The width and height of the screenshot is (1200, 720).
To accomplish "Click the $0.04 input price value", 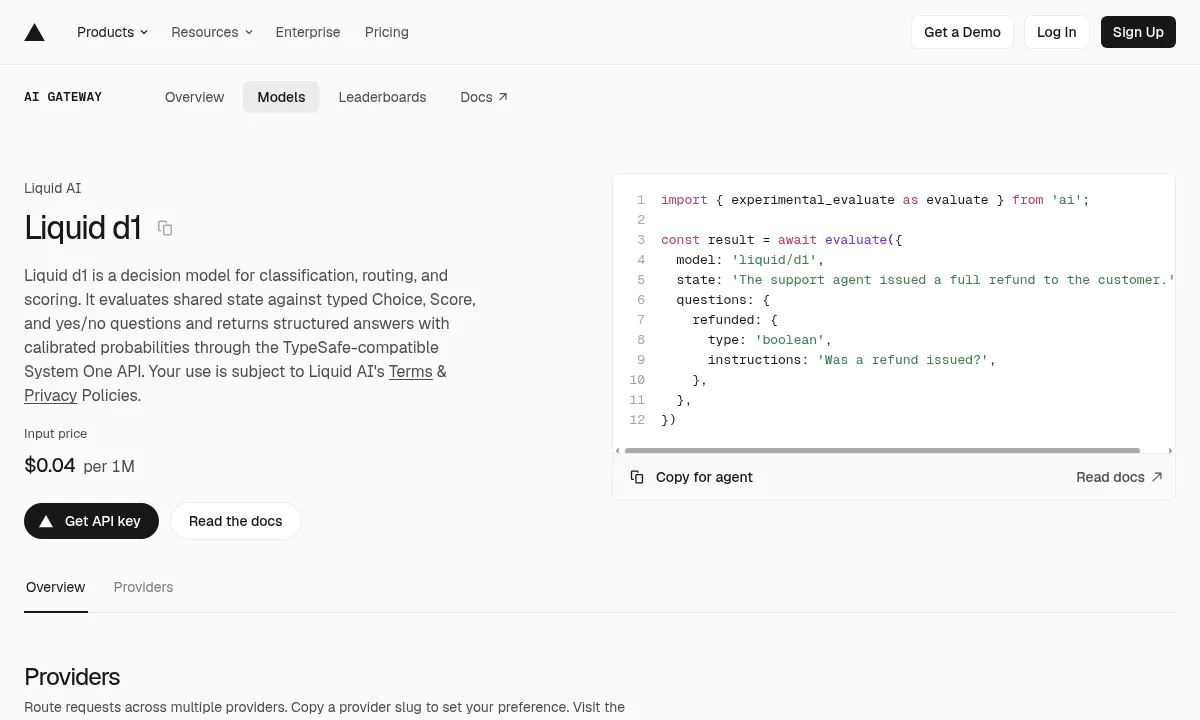I will pyautogui.click(x=50, y=465).
